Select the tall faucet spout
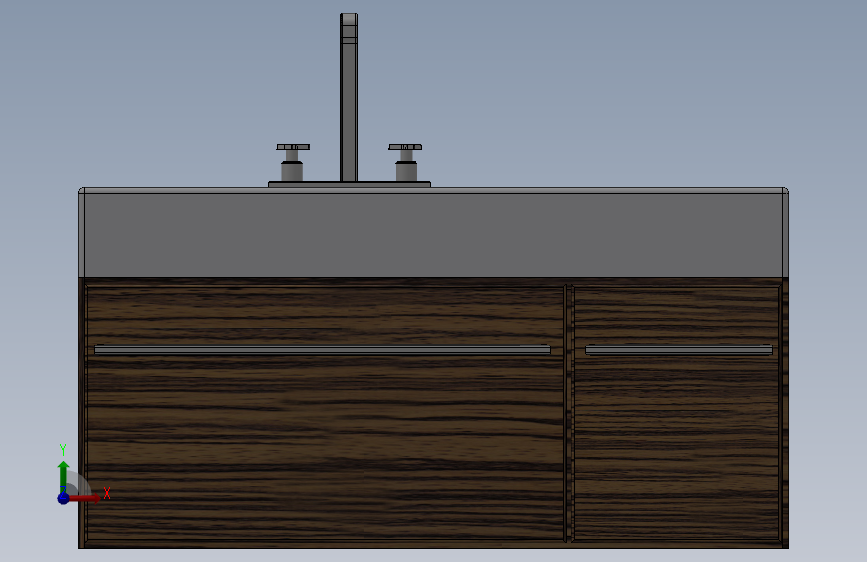Image resolution: width=867 pixels, height=562 pixels. pyautogui.click(x=349, y=97)
